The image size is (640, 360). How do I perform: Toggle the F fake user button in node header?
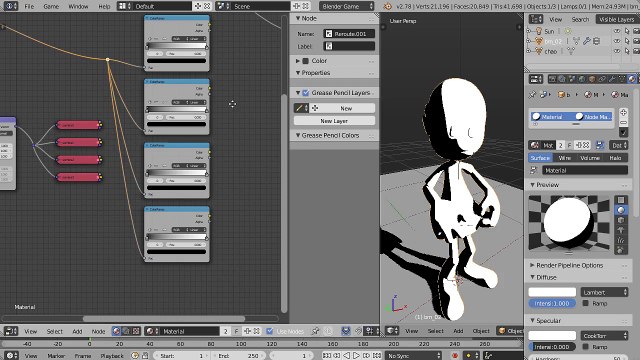pyautogui.click(x=236, y=331)
